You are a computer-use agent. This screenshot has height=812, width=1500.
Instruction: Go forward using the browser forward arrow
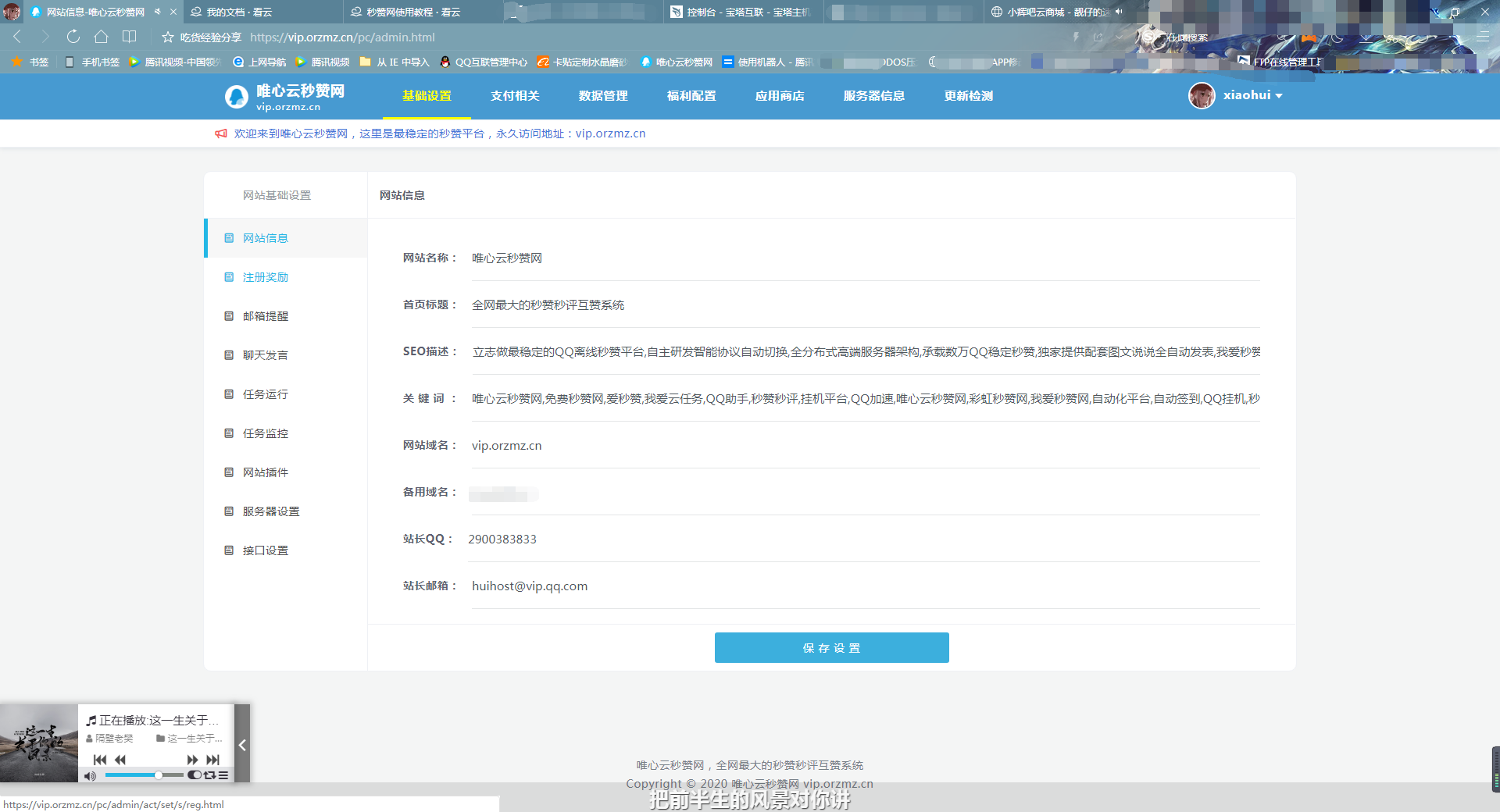click(x=45, y=37)
